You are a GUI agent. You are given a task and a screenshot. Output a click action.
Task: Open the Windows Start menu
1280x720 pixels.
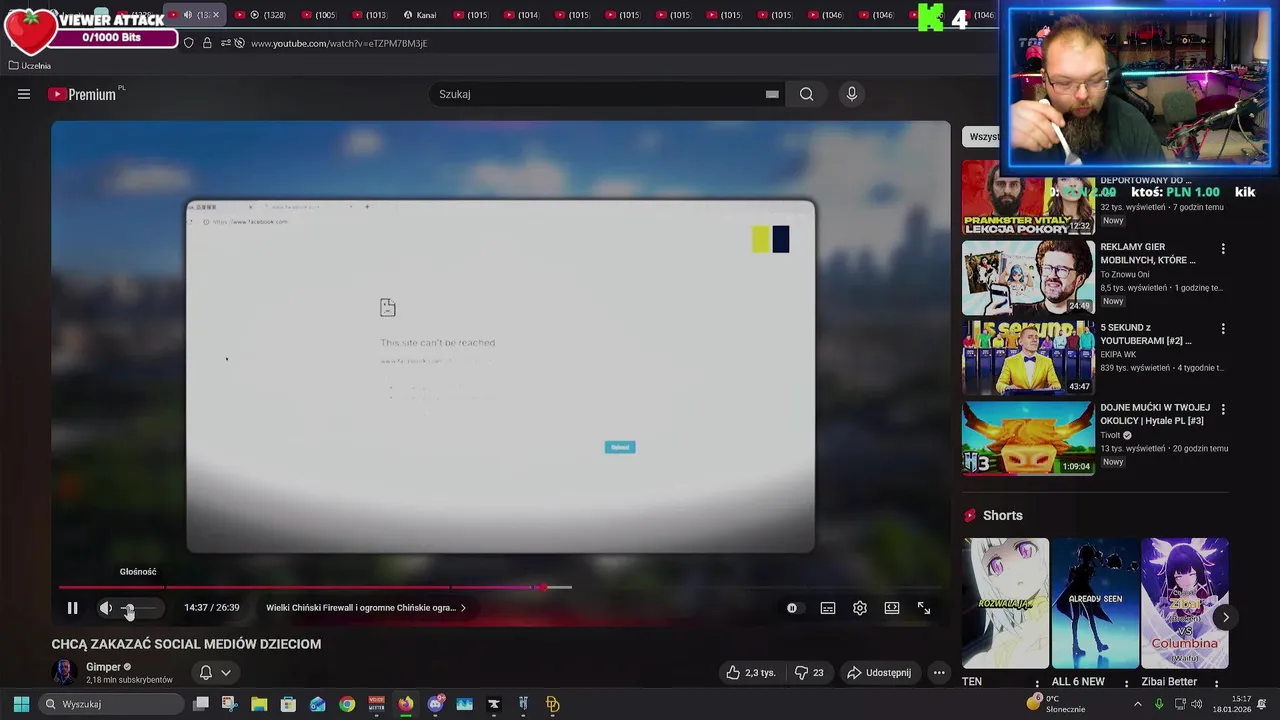21,704
